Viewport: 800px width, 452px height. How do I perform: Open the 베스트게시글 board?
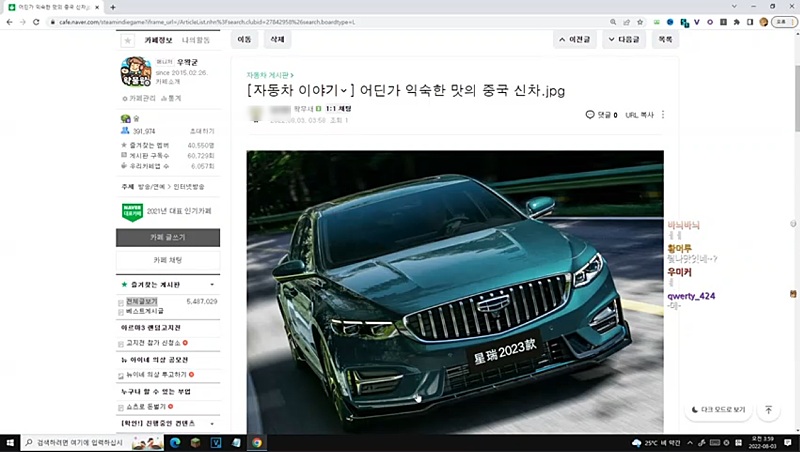pyautogui.click(x=145, y=311)
